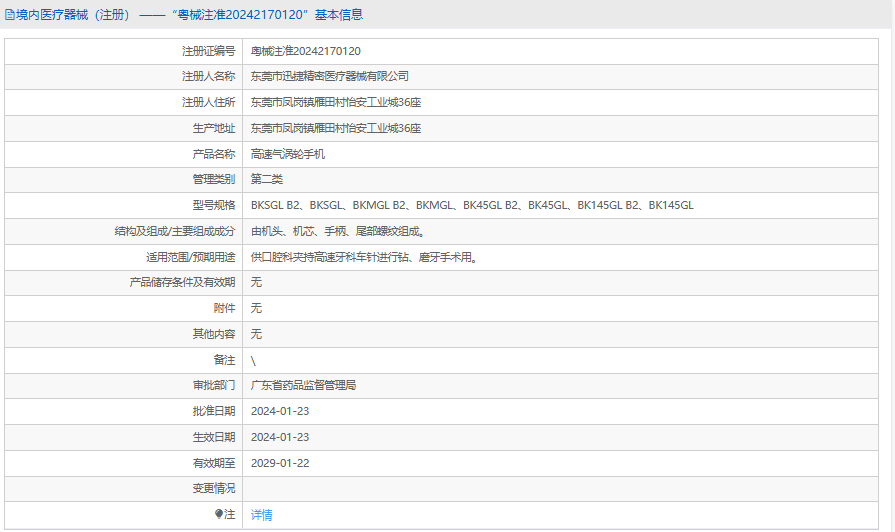Click the 注册人住所 label cell

124,102
